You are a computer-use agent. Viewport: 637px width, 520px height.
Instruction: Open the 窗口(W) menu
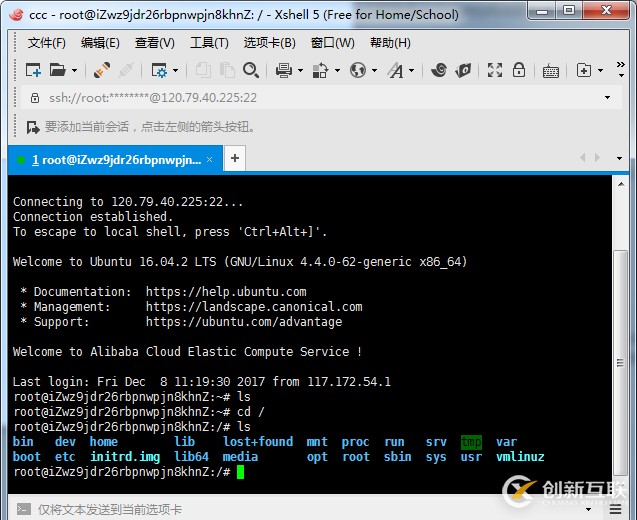click(333, 43)
